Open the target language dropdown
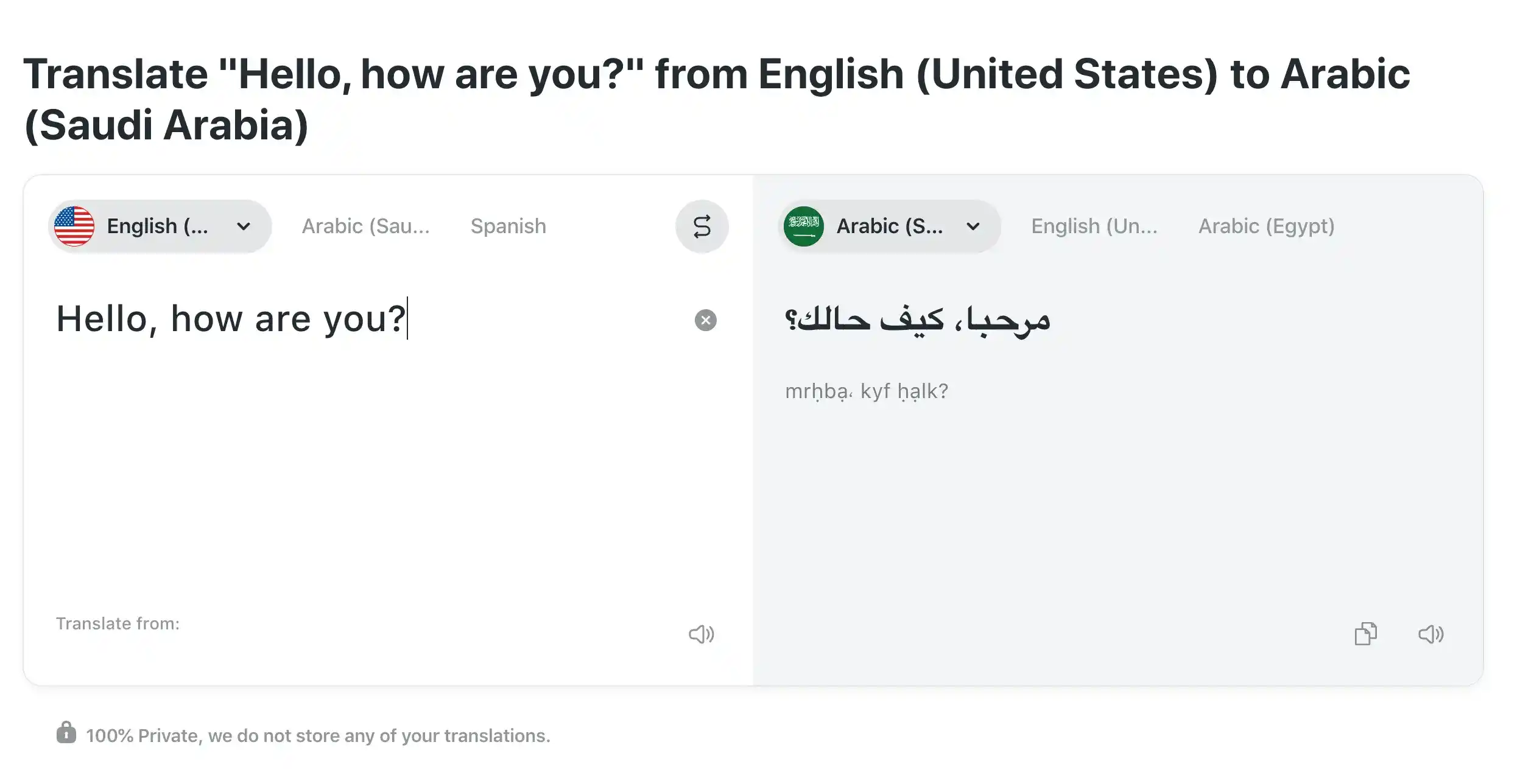The image size is (1520, 784). tap(888, 226)
